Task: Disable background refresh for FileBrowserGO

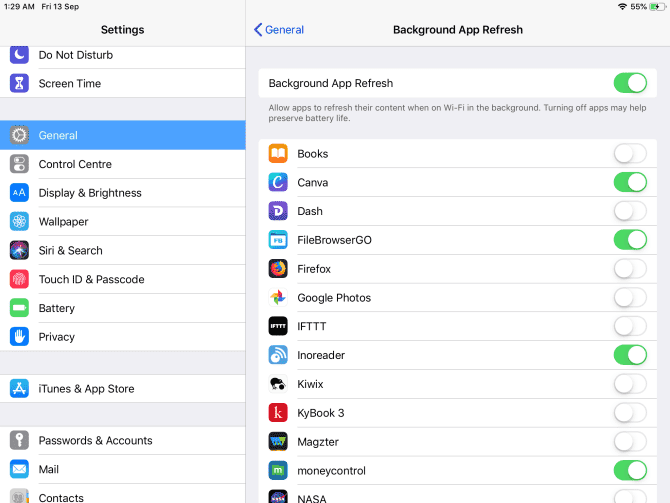Action: tap(630, 240)
